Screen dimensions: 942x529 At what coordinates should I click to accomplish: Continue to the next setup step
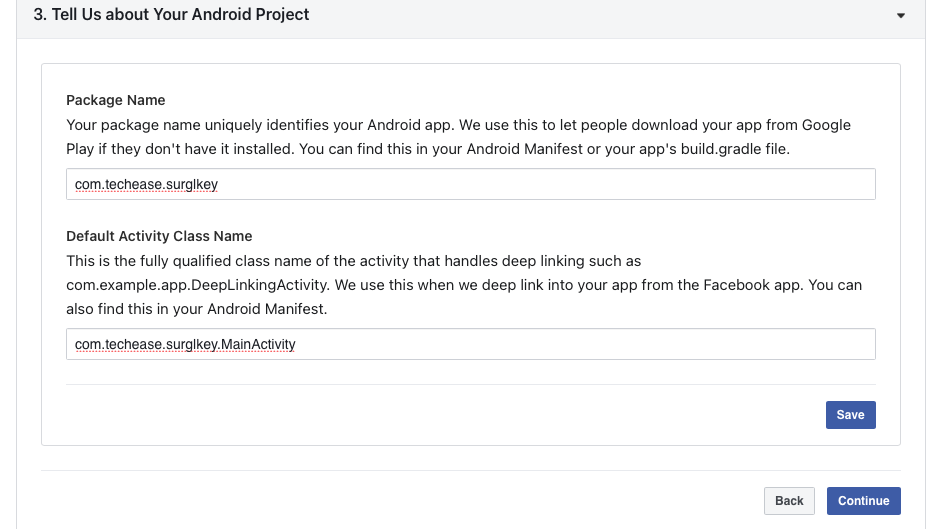[x=863, y=501]
